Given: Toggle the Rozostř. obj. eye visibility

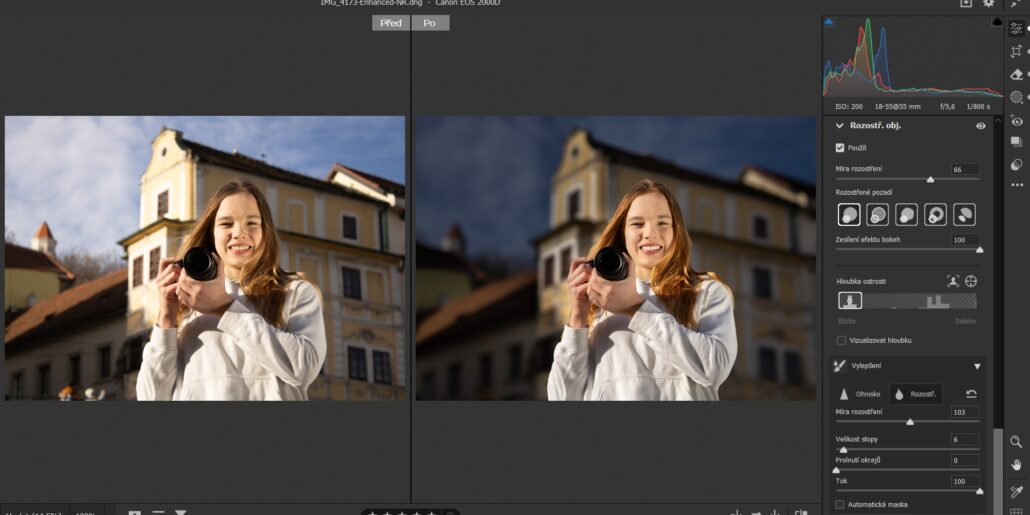Looking at the screenshot, I should (981, 125).
